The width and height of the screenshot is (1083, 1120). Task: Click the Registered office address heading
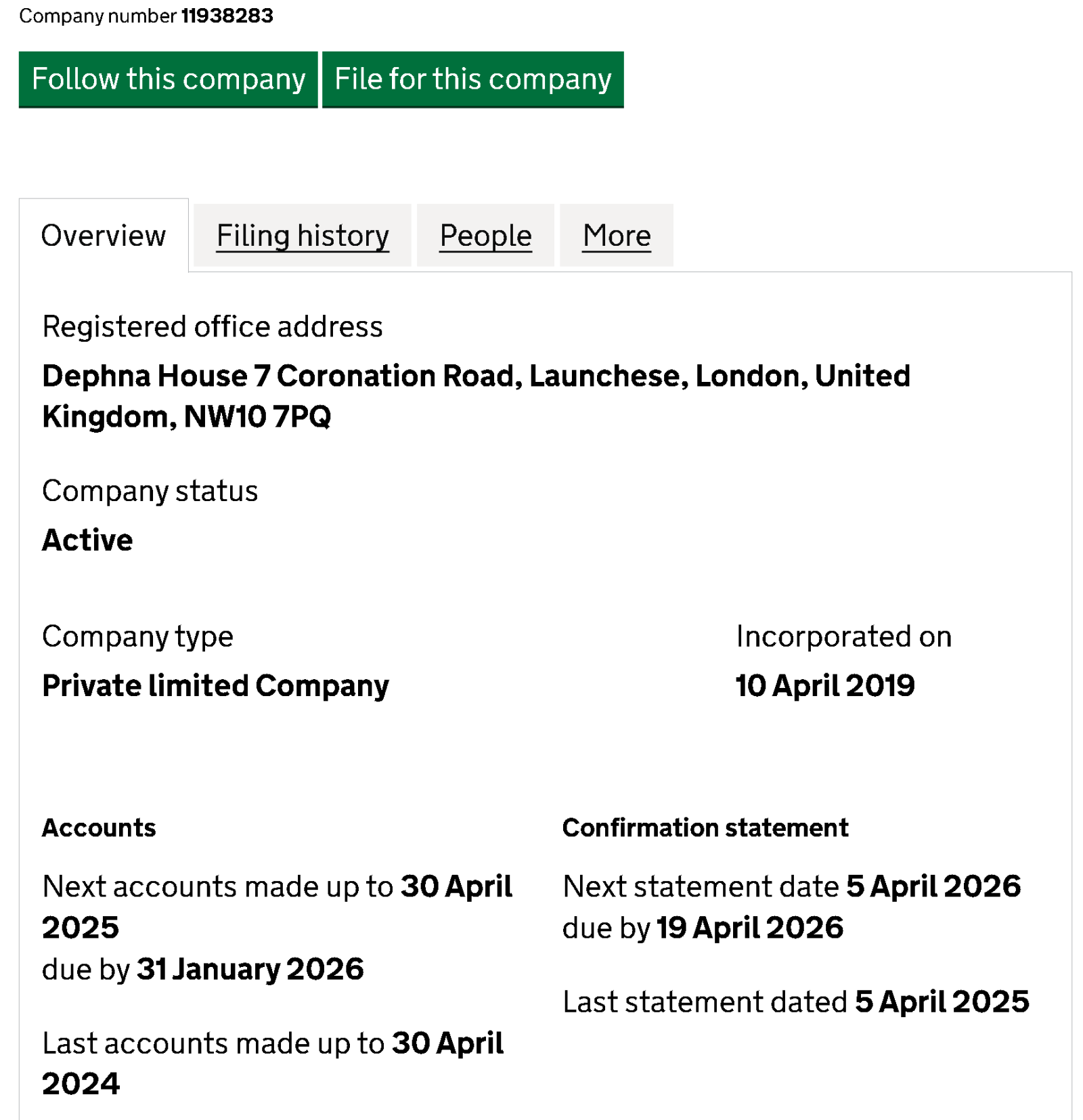212,326
